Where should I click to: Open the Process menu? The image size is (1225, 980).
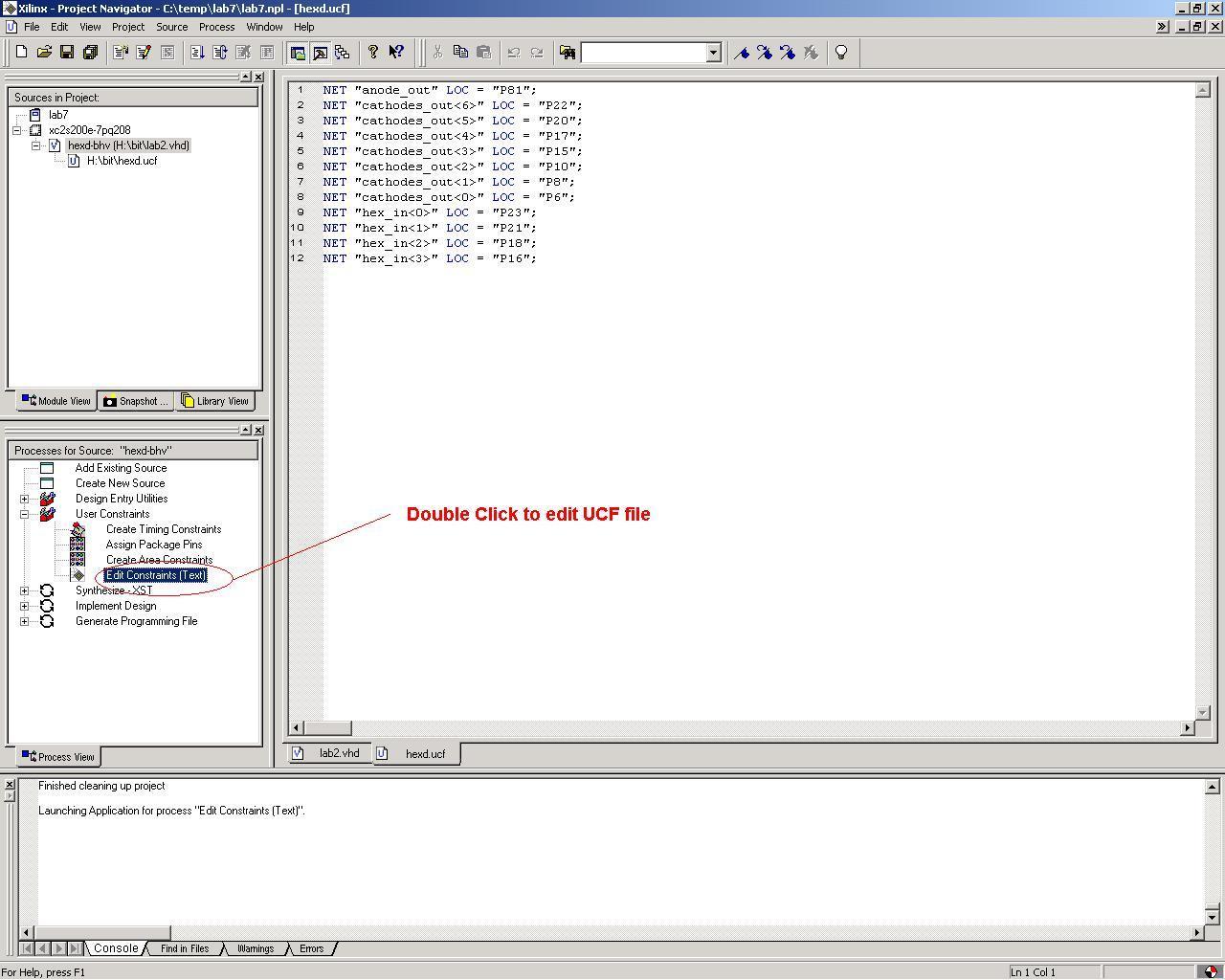coord(217,27)
